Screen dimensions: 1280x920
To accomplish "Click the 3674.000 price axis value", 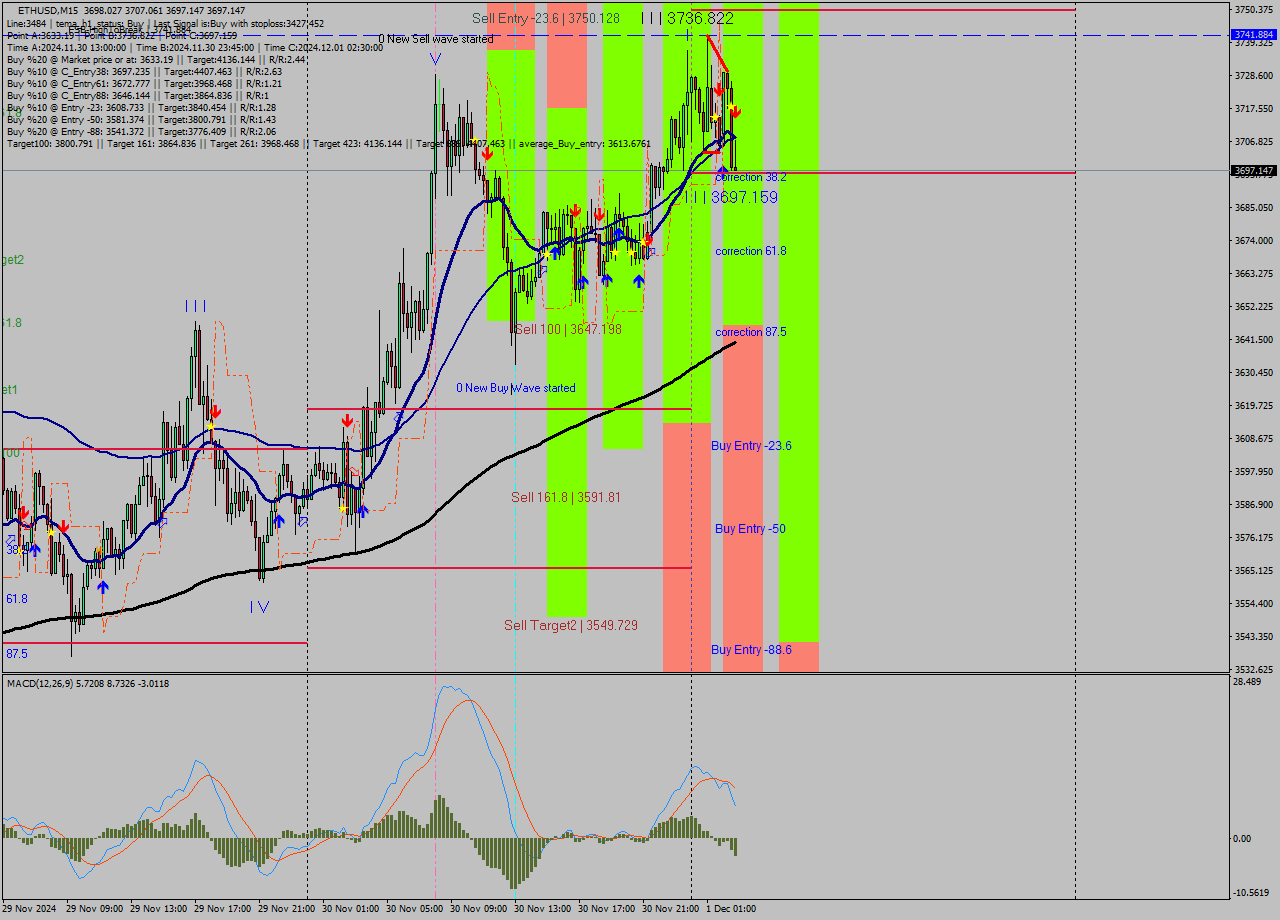I will tap(1254, 241).
